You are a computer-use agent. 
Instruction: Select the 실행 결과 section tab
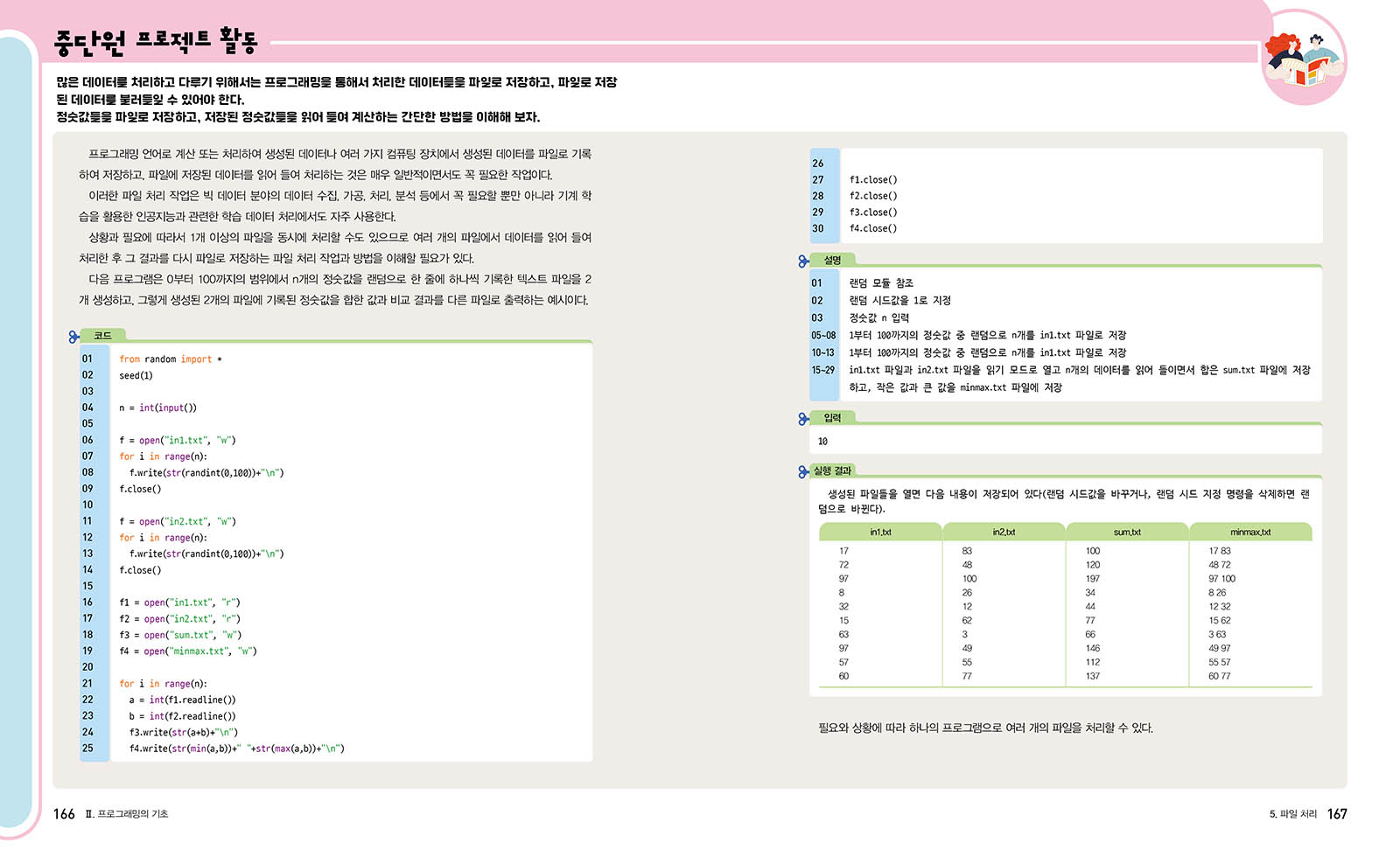833,470
